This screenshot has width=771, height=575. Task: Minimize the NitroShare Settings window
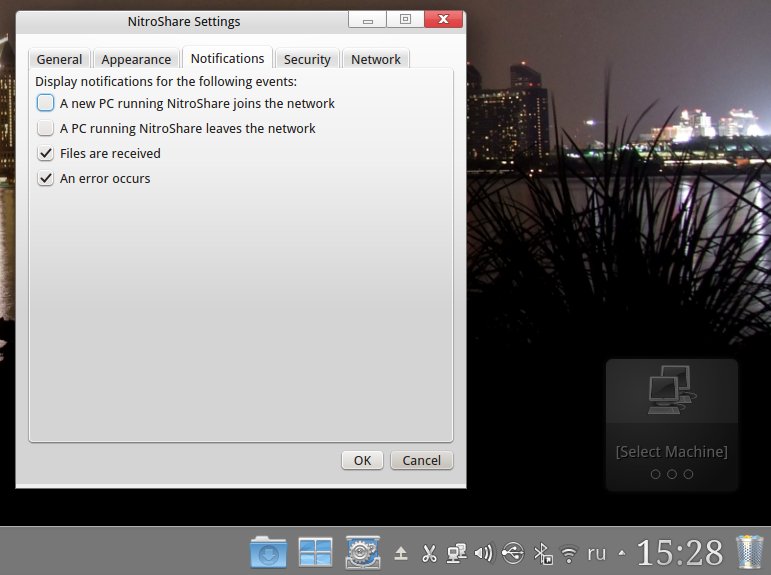coord(367,20)
